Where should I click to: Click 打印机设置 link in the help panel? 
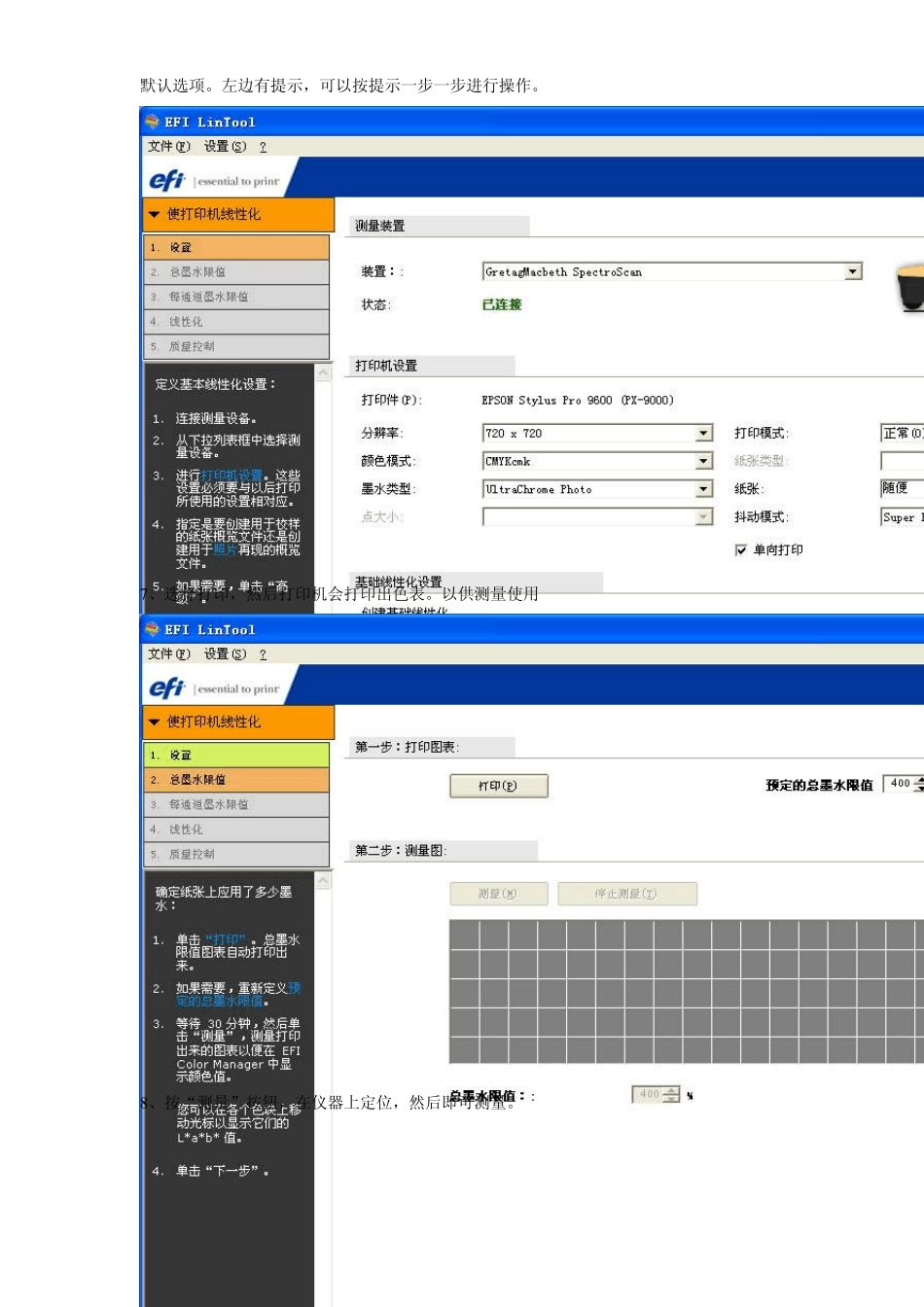pos(231,476)
